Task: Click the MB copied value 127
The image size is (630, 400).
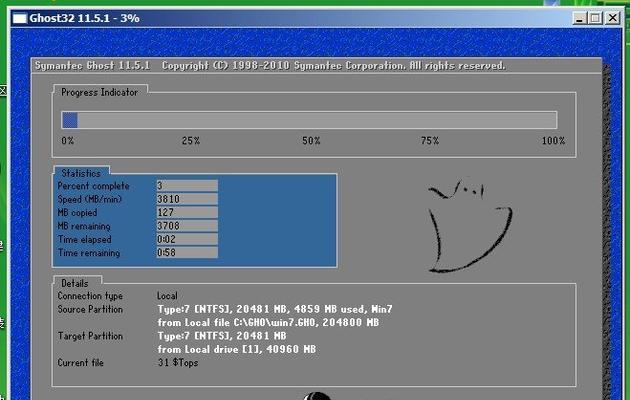Action: click(187, 212)
